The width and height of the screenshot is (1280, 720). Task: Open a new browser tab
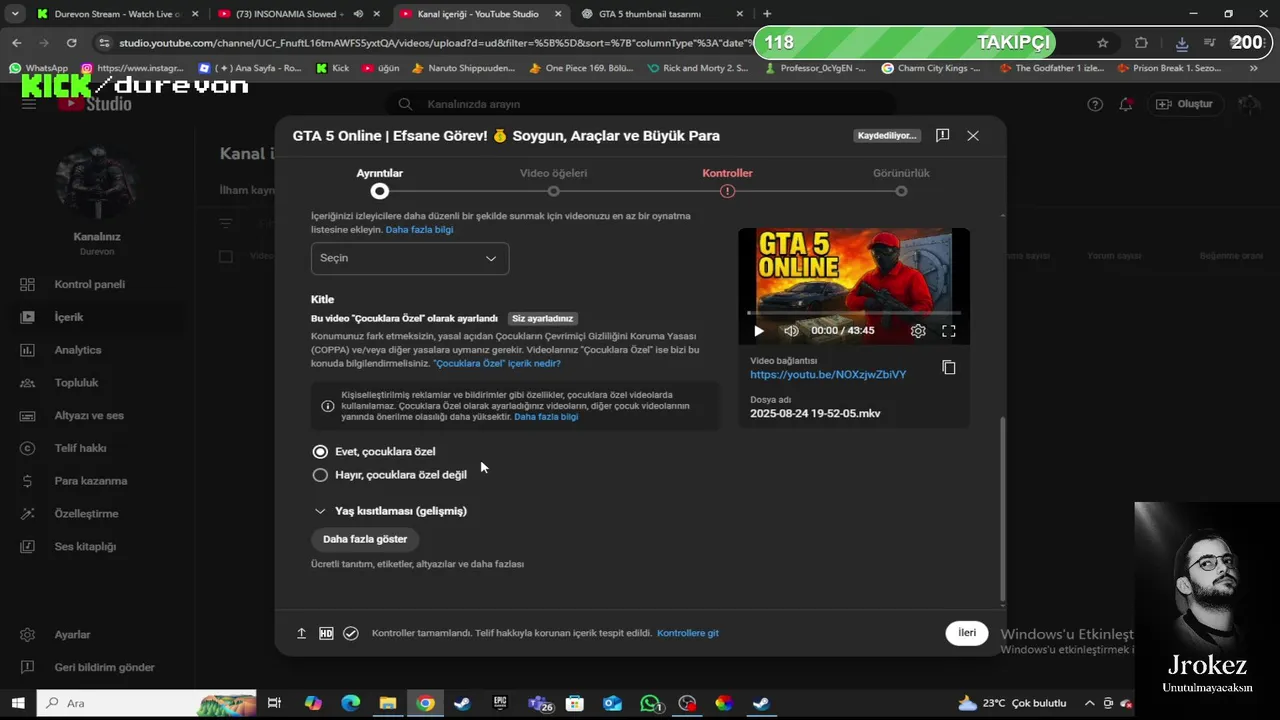tap(767, 14)
